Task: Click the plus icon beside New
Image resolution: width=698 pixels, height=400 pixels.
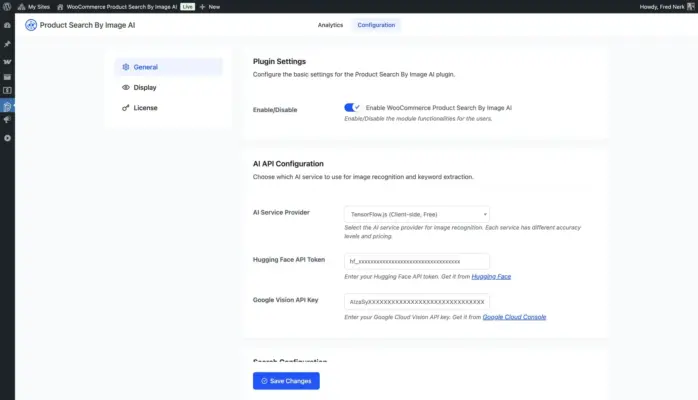Action: pos(202,7)
